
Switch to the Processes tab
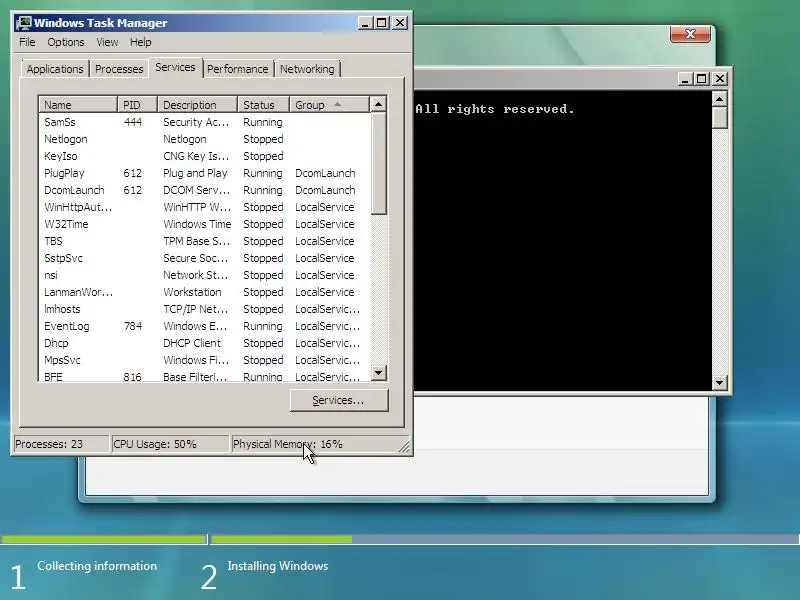pyautogui.click(x=119, y=69)
